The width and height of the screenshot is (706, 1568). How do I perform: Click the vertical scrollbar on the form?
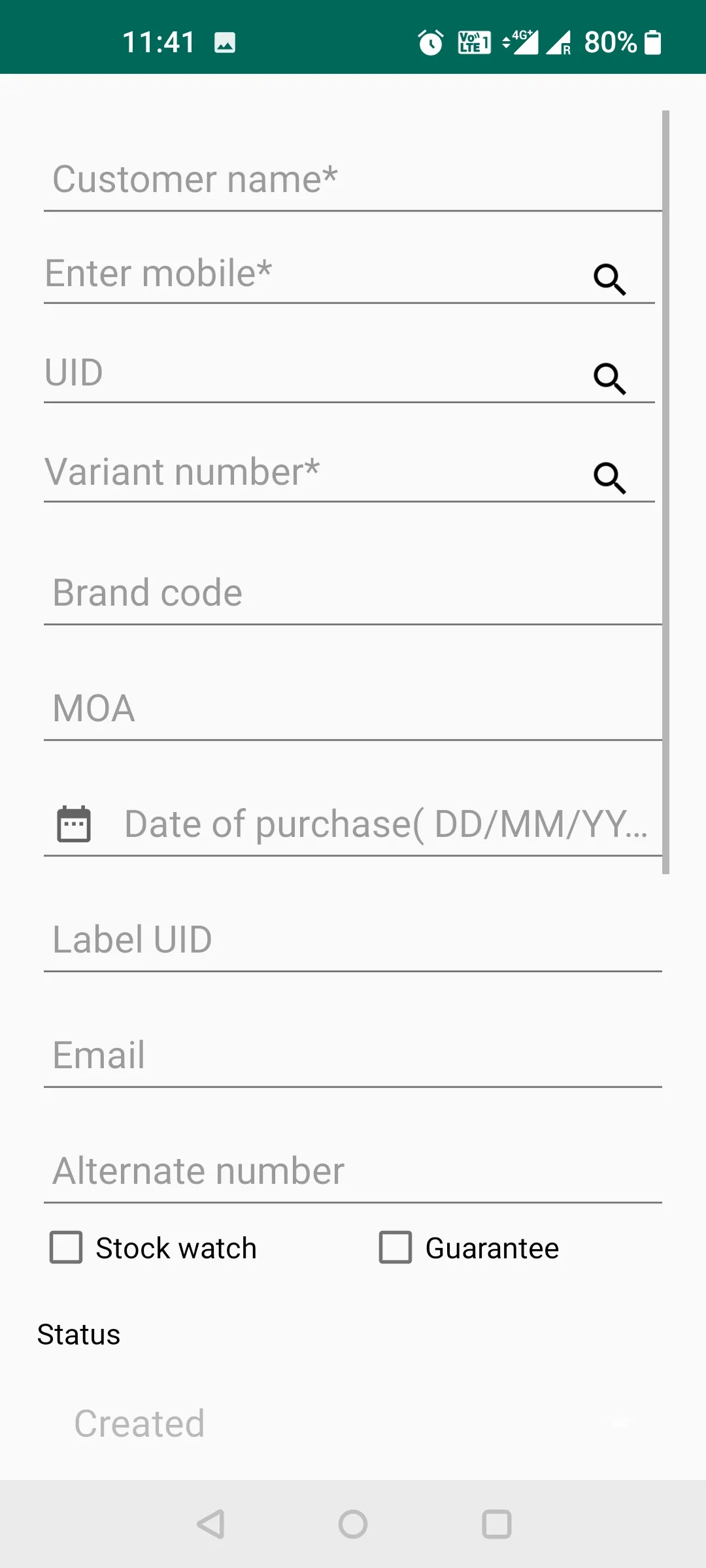(665, 490)
